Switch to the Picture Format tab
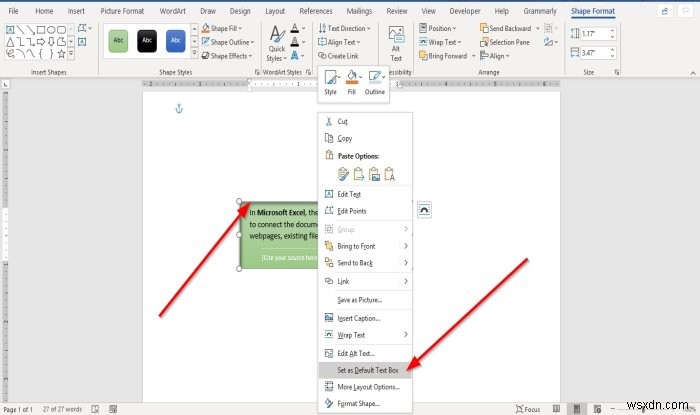This screenshot has height=415, width=700. (122, 11)
